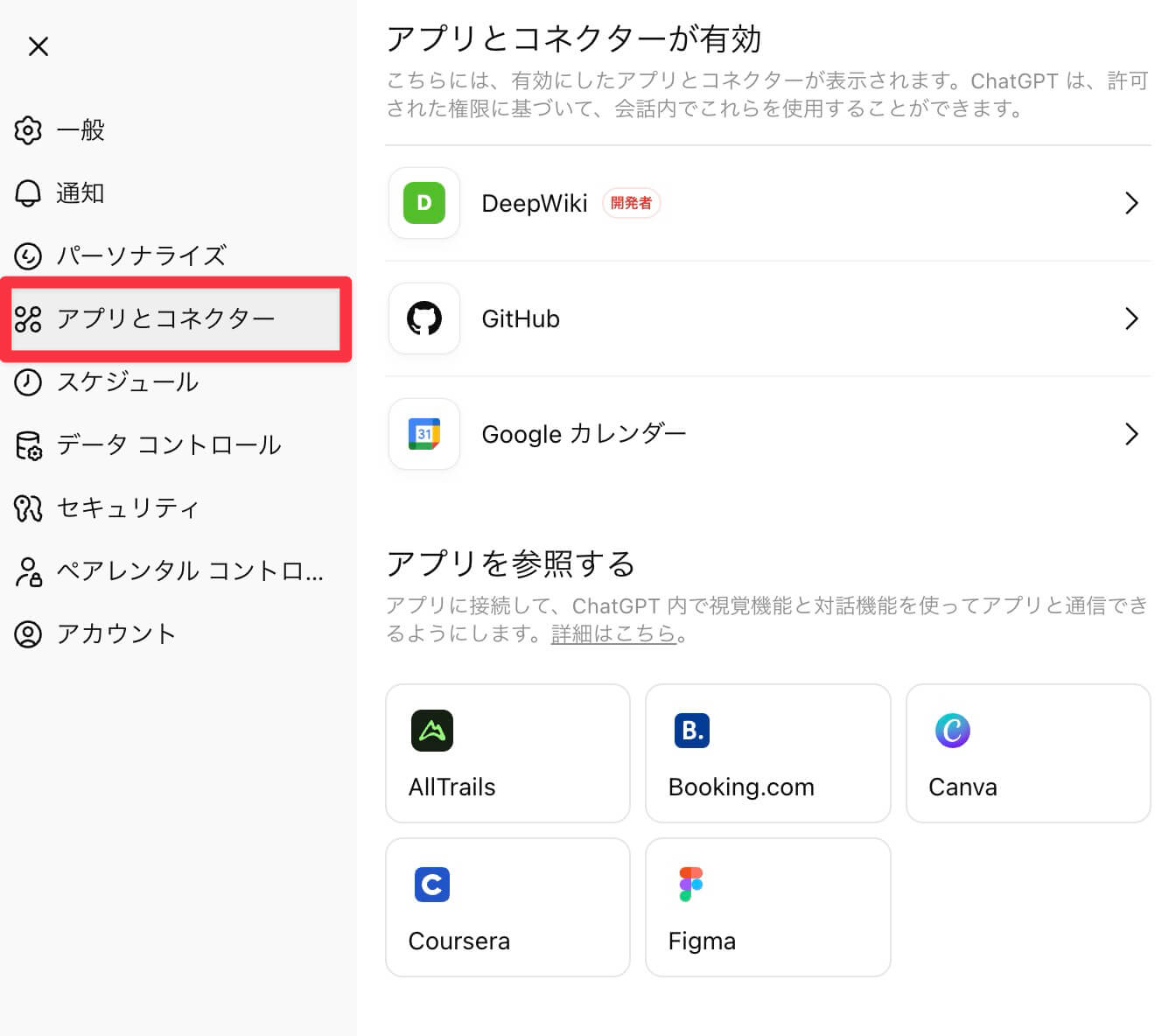
Task: Open the Booking.com app card
Action: click(767, 753)
